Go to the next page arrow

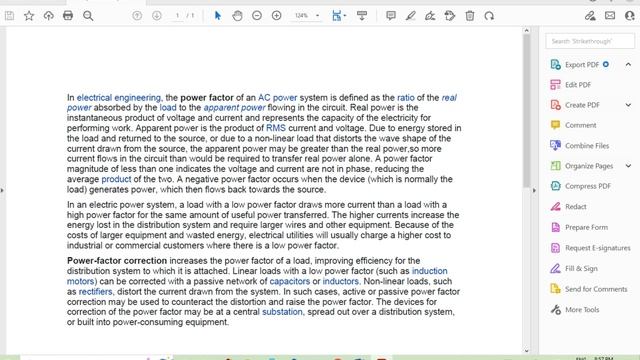tap(157, 16)
